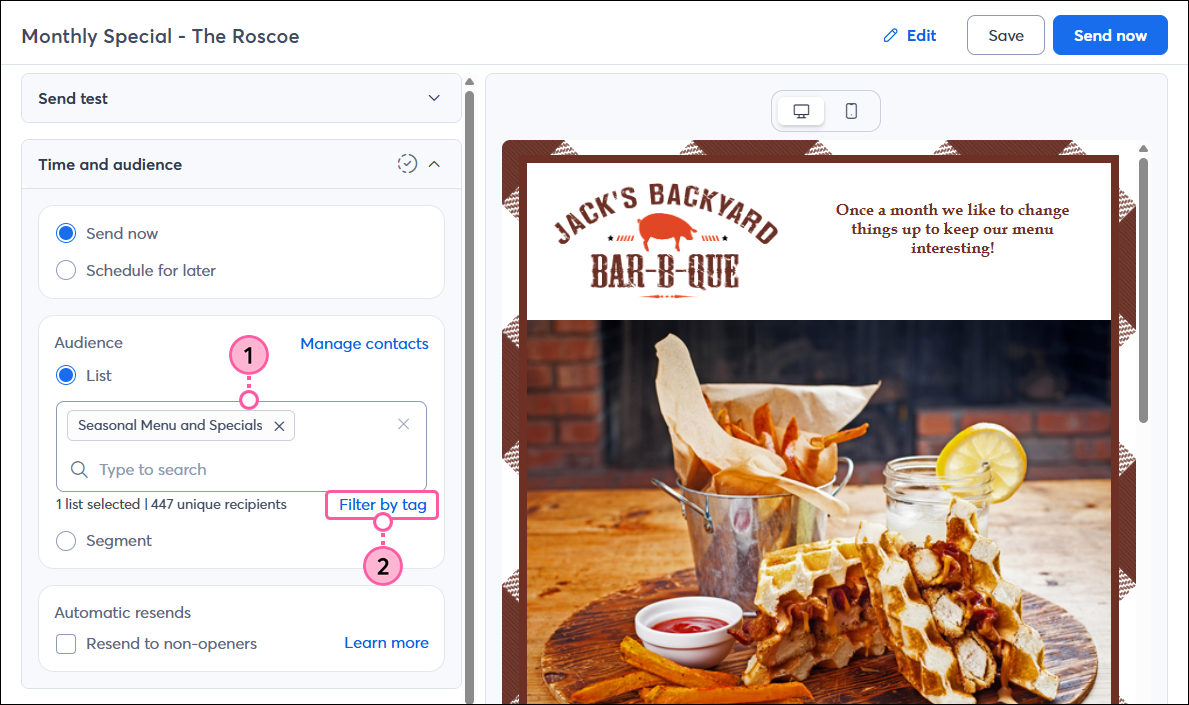Click the Audience heading

click(89, 343)
